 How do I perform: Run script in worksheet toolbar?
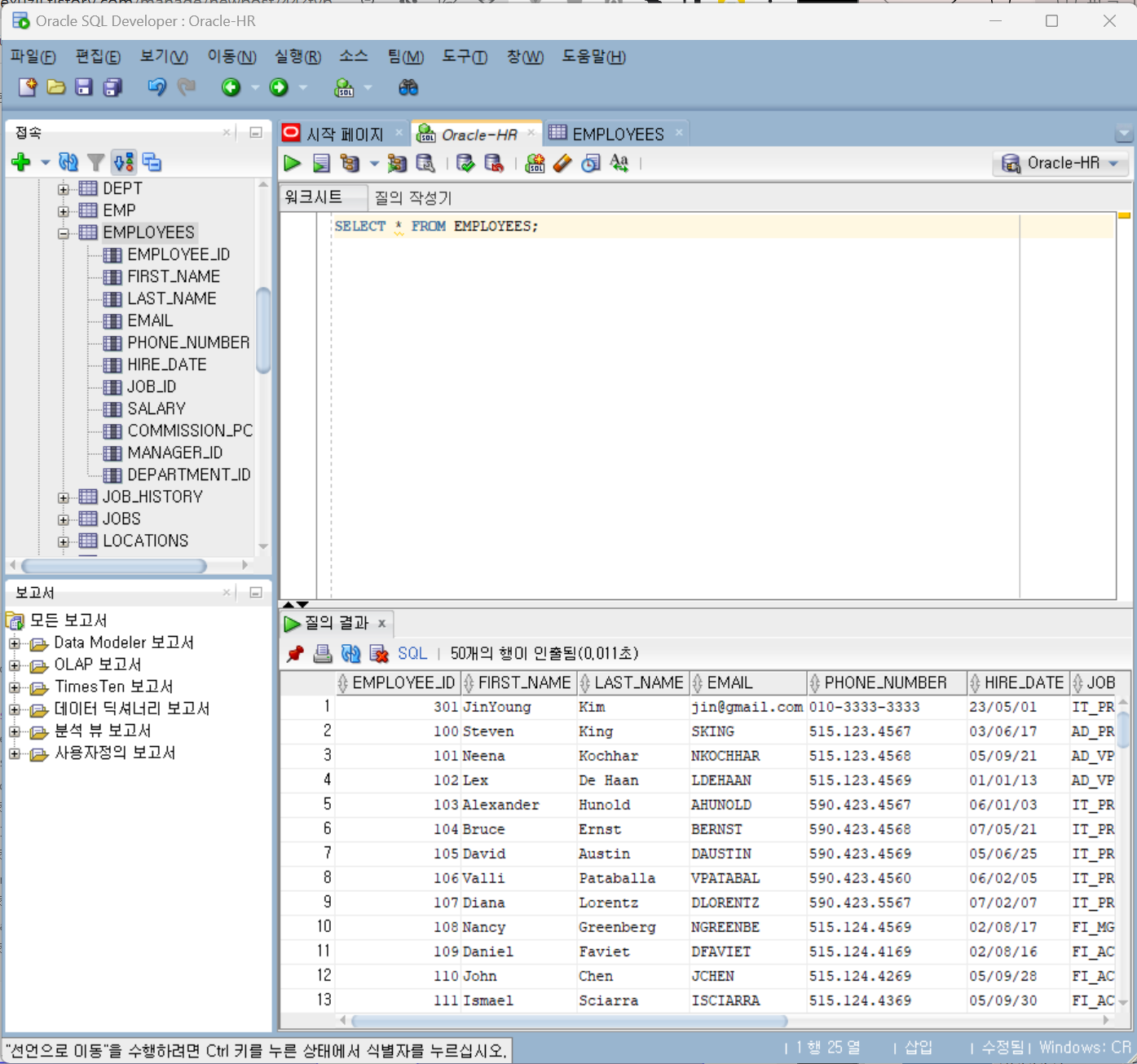(321, 163)
